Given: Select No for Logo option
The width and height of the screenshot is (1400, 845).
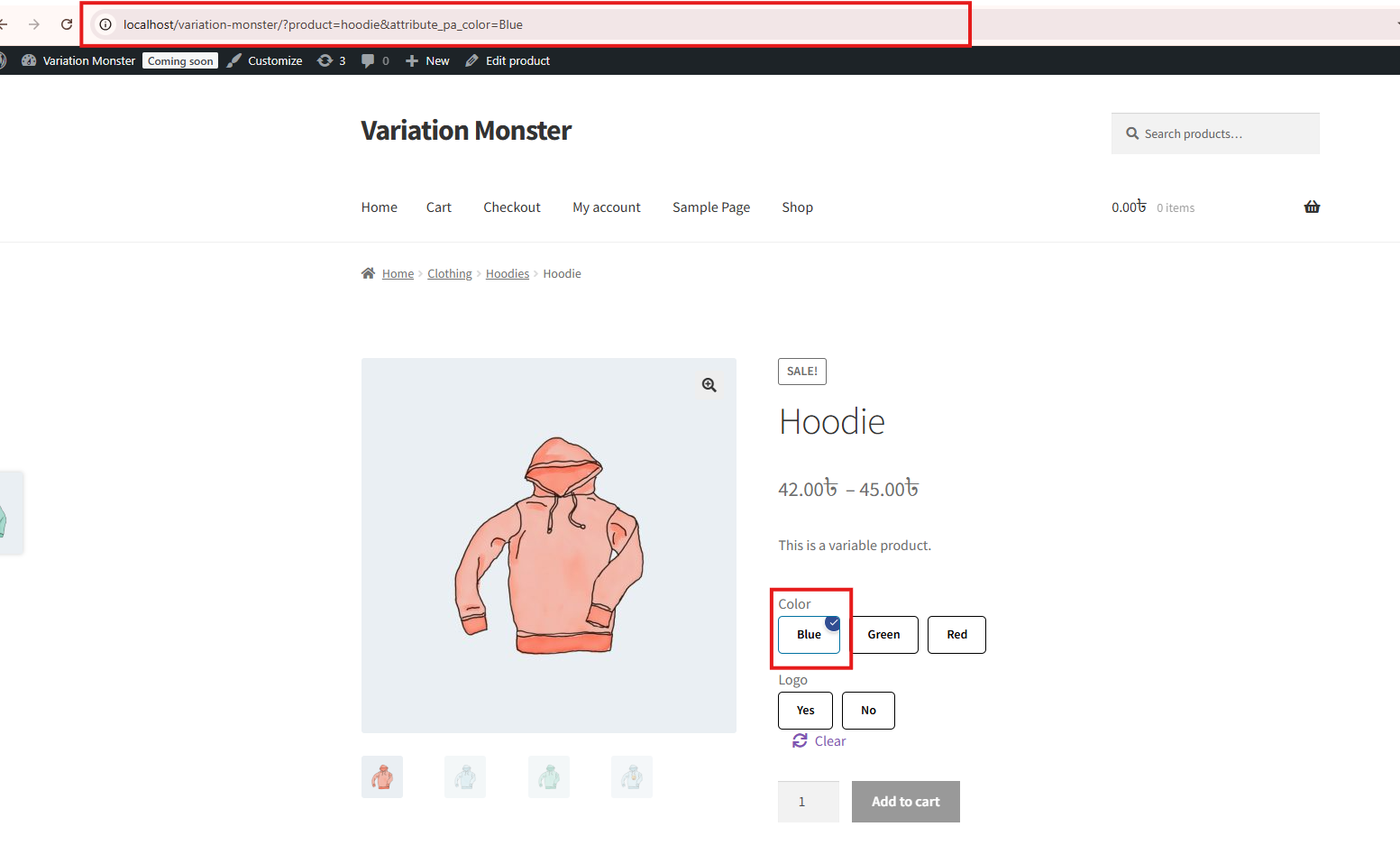Looking at the screenshot, I should [868, 711].
